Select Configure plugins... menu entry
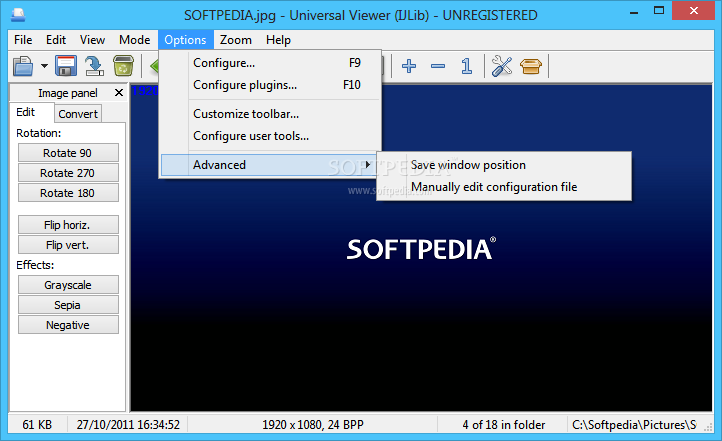 pyautogui.click(x=271, y=85)
